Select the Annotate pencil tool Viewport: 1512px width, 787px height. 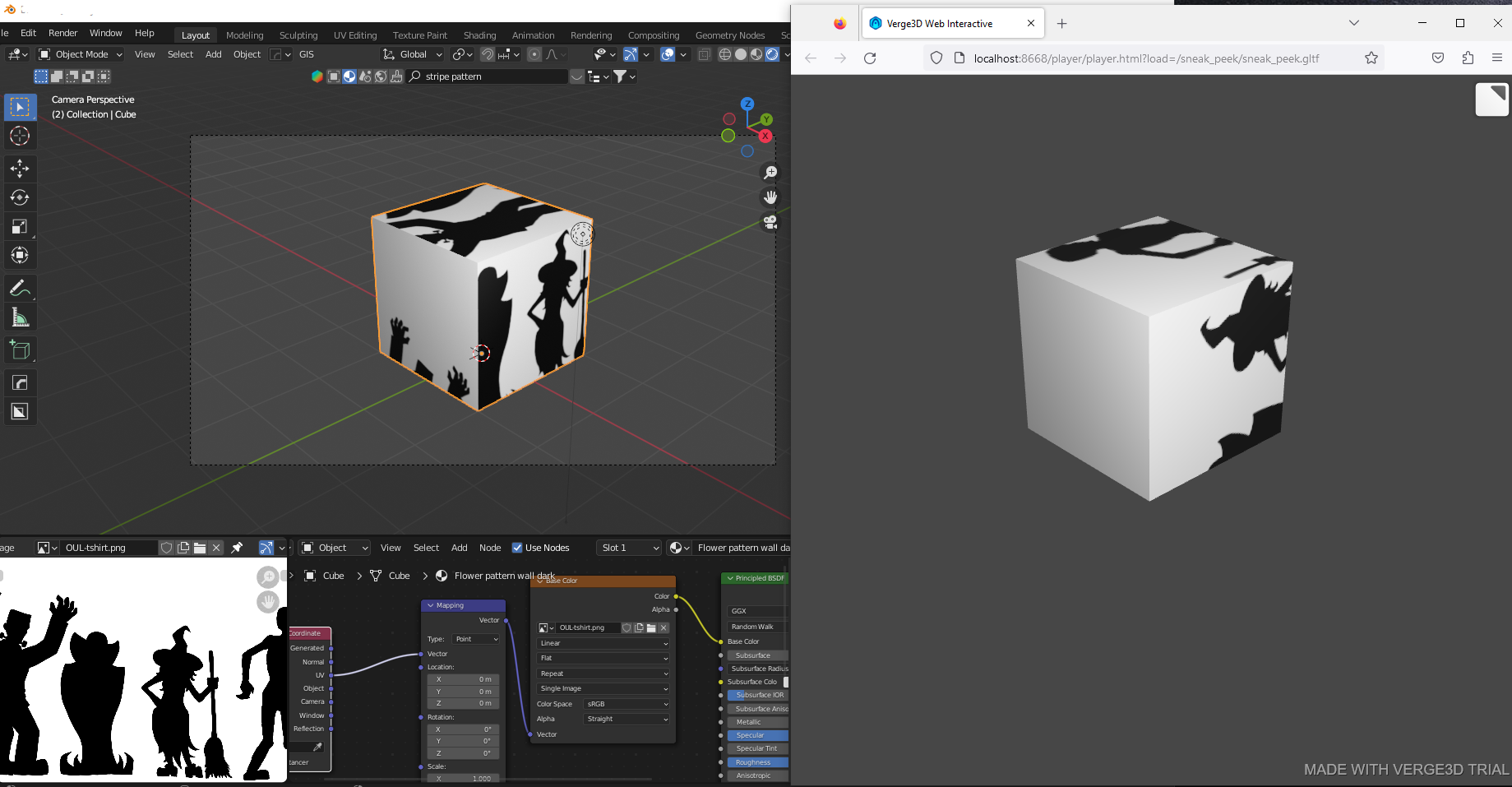coord(20,288)
